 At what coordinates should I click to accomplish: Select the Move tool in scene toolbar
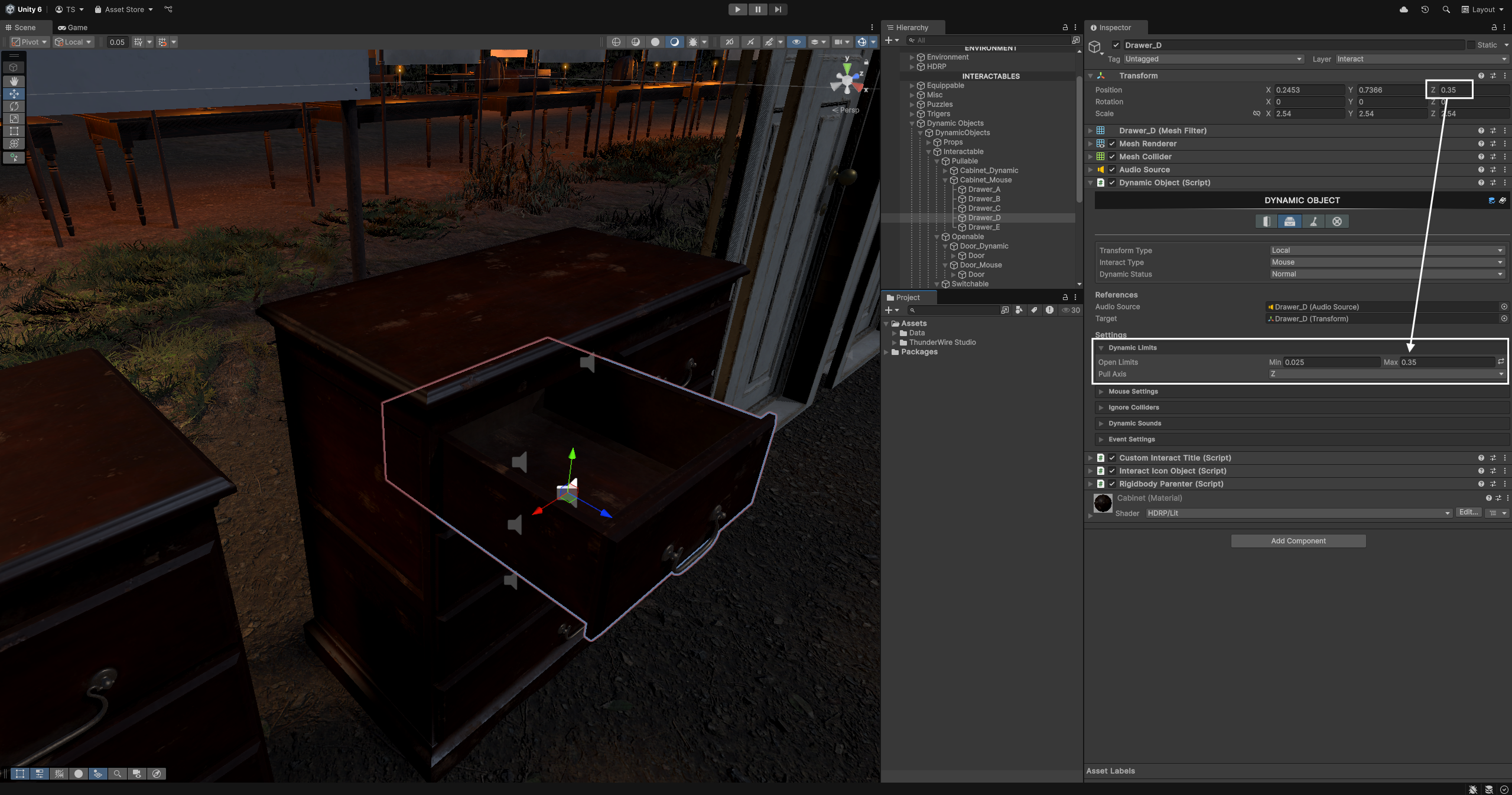pyautogui.click(x=14, y=94)
